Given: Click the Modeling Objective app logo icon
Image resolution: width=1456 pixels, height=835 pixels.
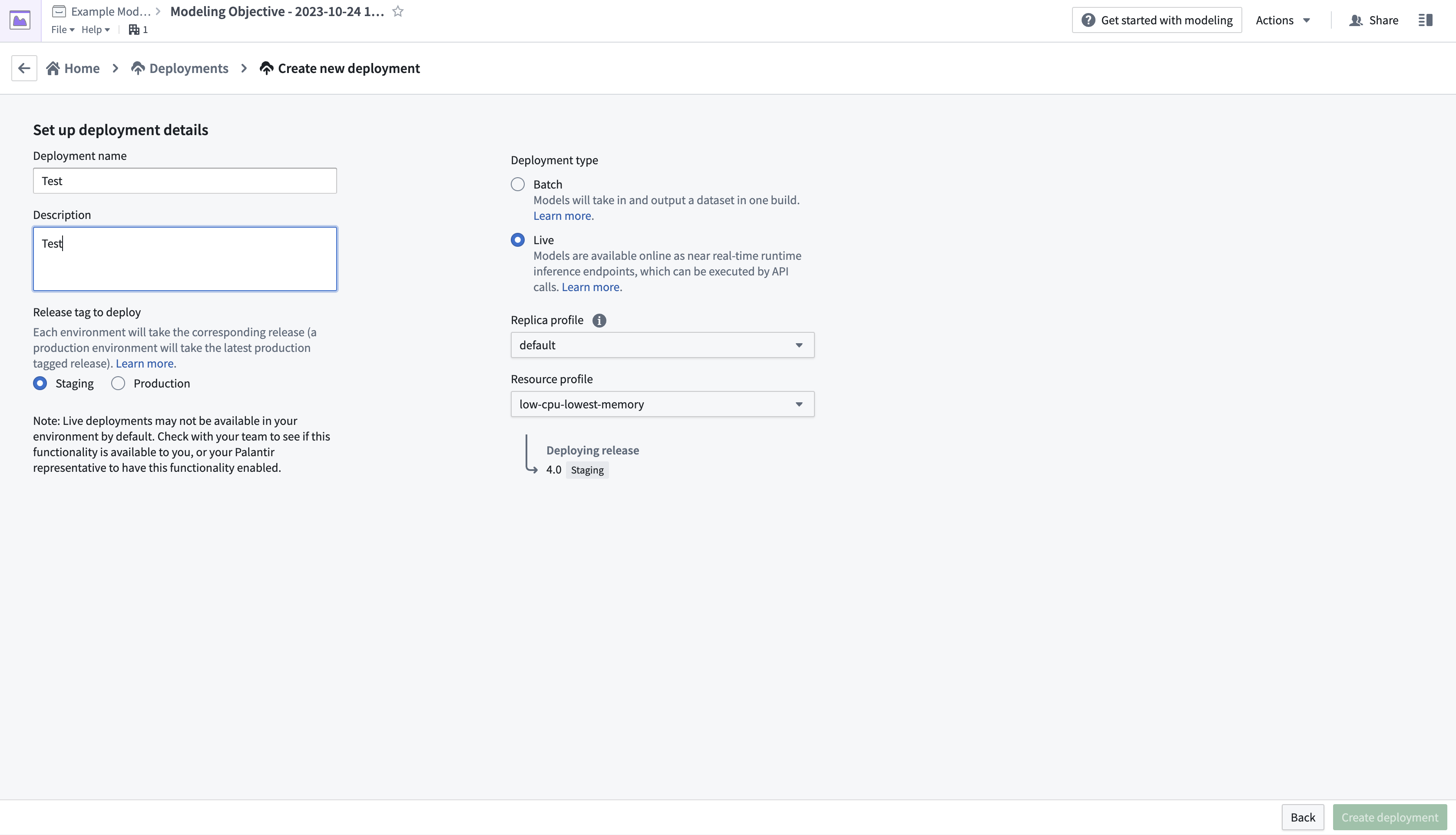Looking at the screenshot, I should 20,21.
